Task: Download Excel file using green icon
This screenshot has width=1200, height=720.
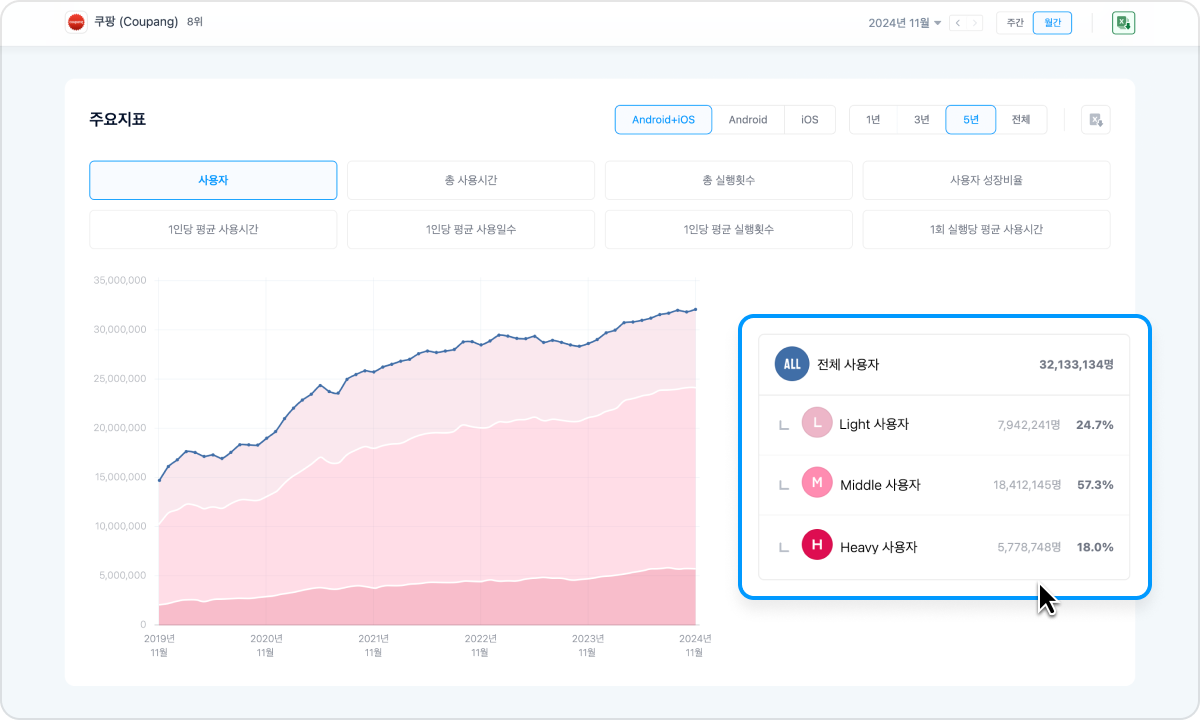Action: click(1123, 23)
